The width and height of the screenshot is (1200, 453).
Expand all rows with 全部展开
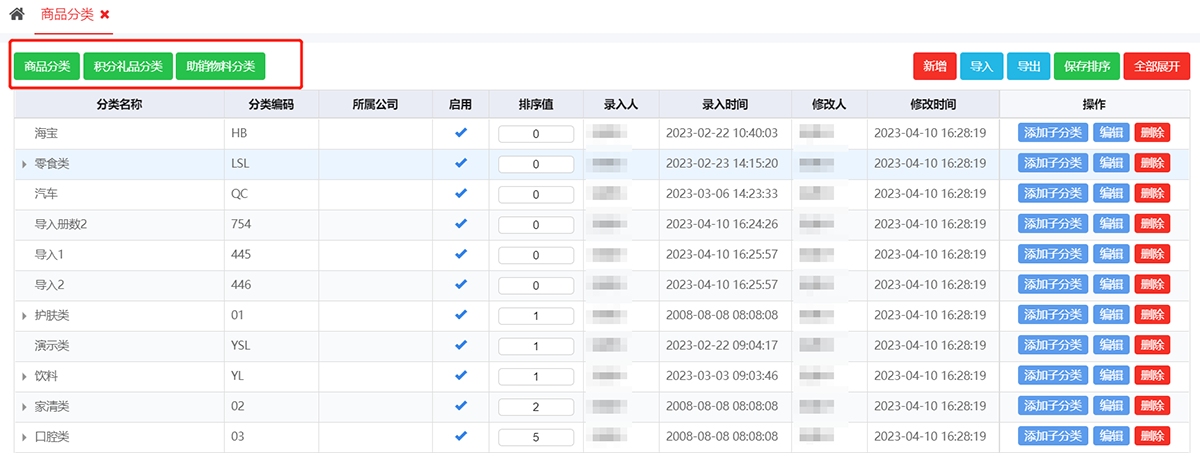click(1157, 66)
